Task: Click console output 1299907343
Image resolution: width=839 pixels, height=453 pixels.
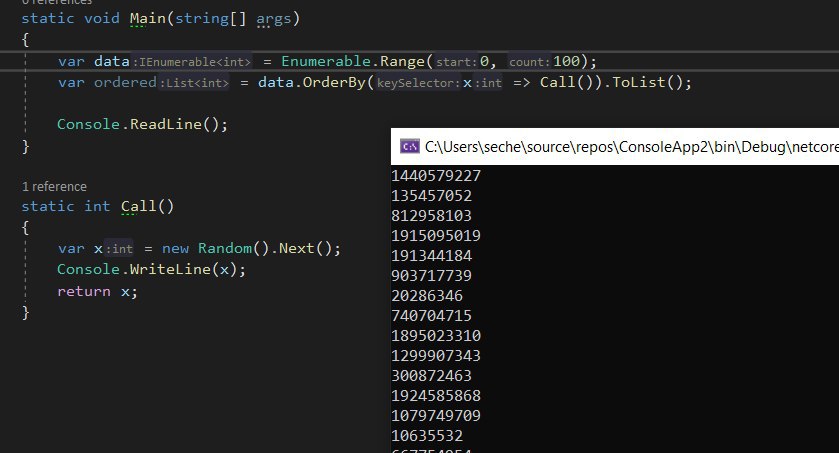Action: click(x=436, y=356)
